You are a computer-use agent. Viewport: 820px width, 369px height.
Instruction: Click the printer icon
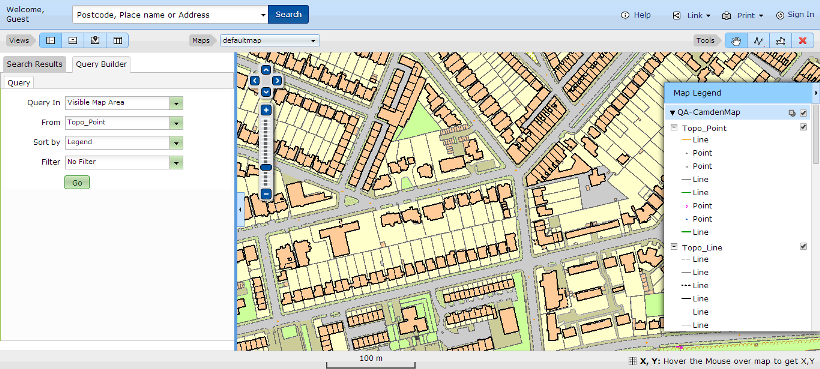pyautogui.click(x=726, y=16)
